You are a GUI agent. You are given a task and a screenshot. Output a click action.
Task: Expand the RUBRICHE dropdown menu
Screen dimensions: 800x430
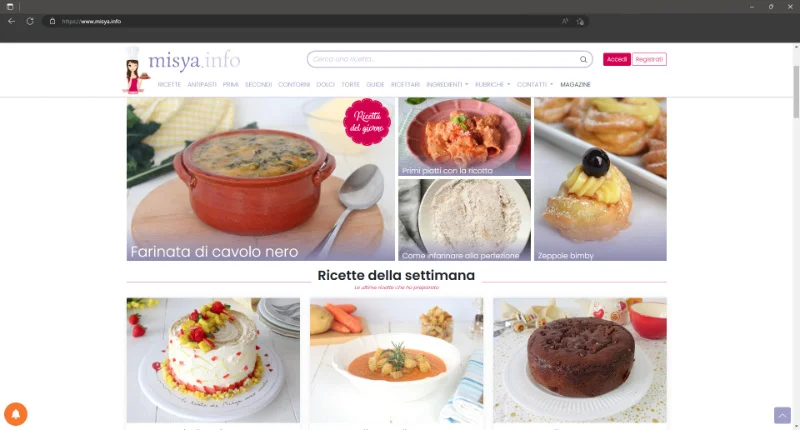492,85
